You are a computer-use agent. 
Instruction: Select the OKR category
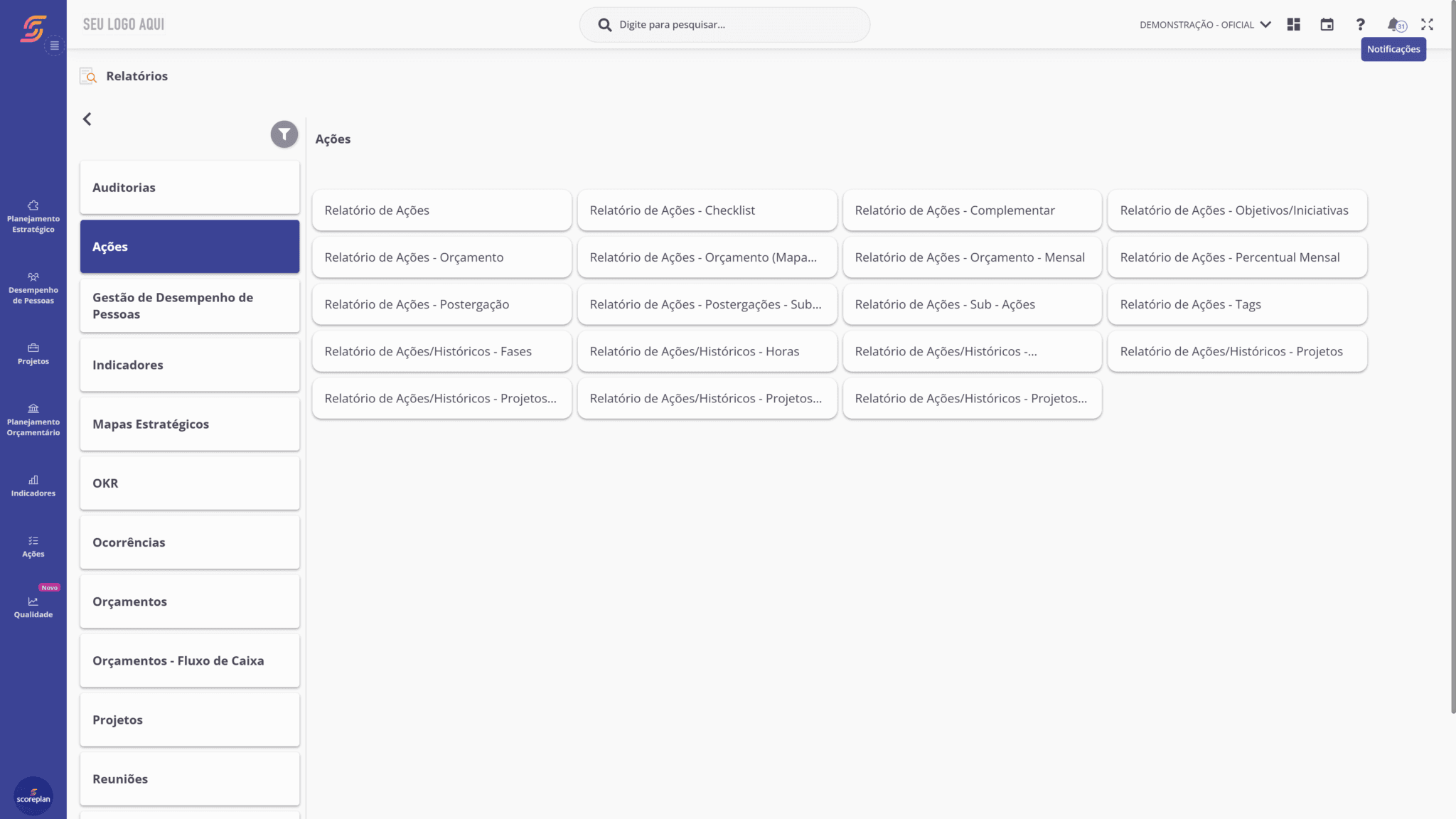pos(189,483)
